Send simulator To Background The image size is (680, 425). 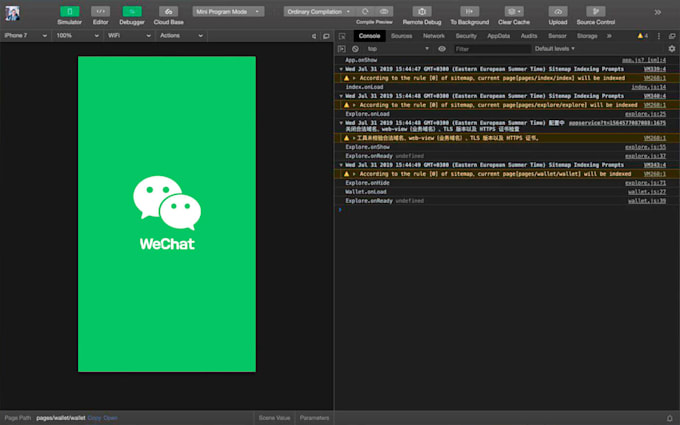click(469, 12)
